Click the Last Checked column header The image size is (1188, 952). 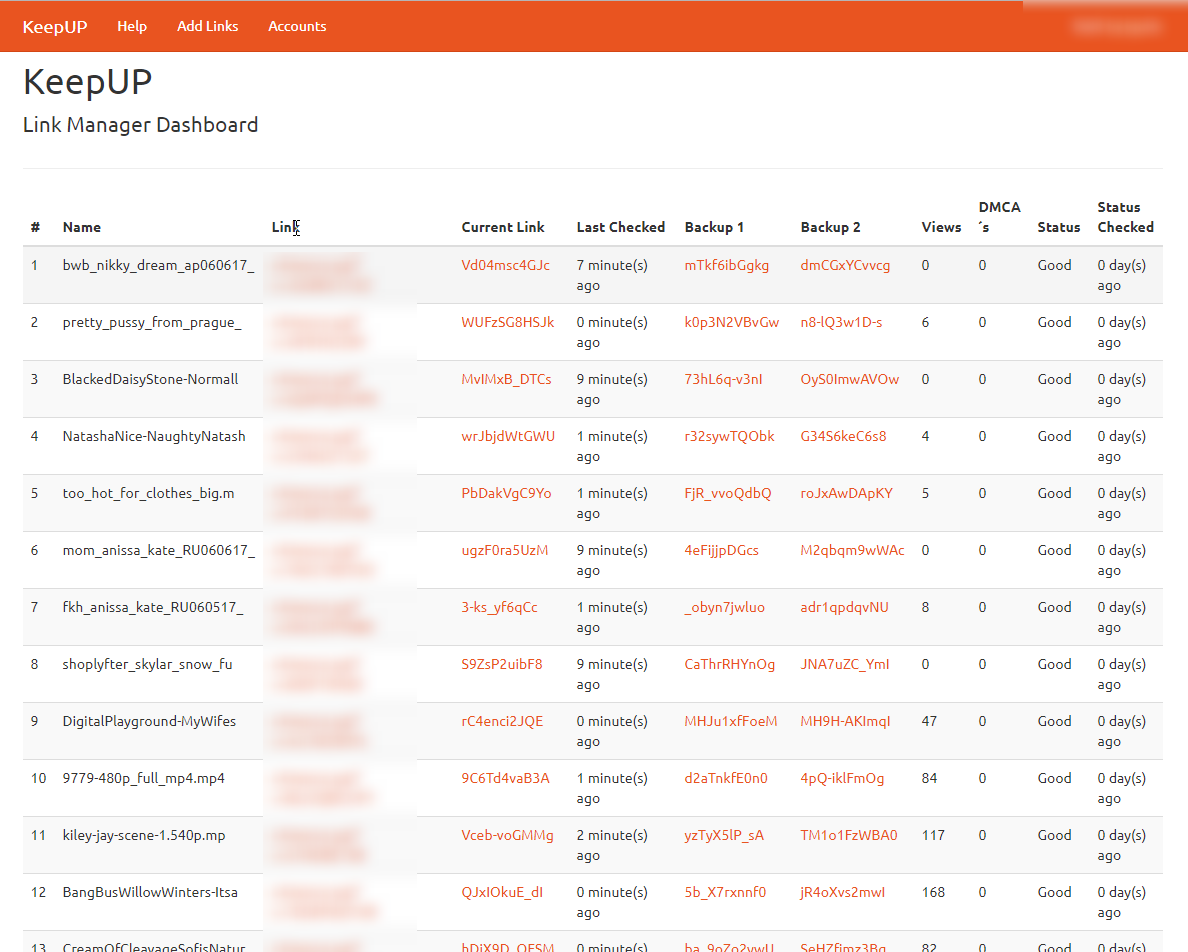[620, 227]
